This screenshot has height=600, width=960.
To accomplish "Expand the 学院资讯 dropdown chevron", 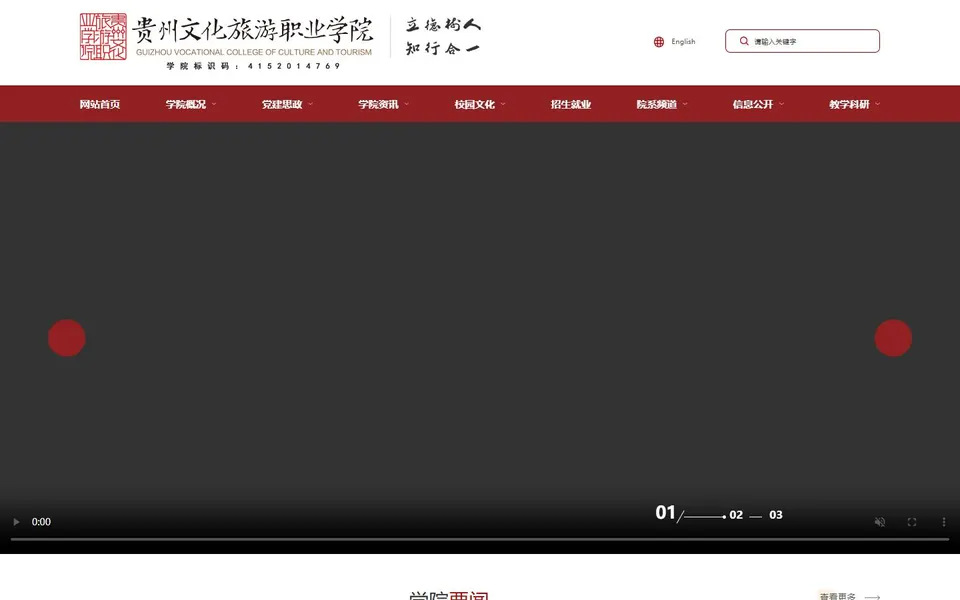I will pos(407,104).
